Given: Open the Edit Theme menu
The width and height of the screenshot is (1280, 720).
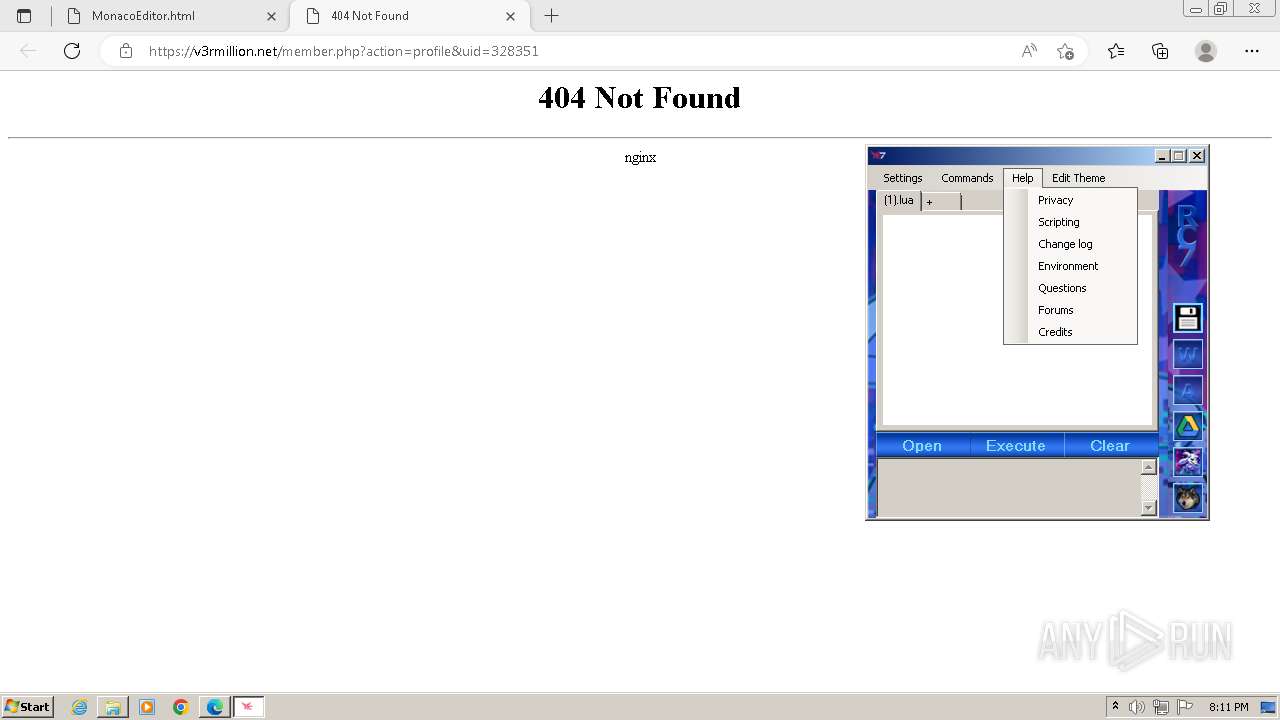Looking at the screenshot, I should (1078, 178).
